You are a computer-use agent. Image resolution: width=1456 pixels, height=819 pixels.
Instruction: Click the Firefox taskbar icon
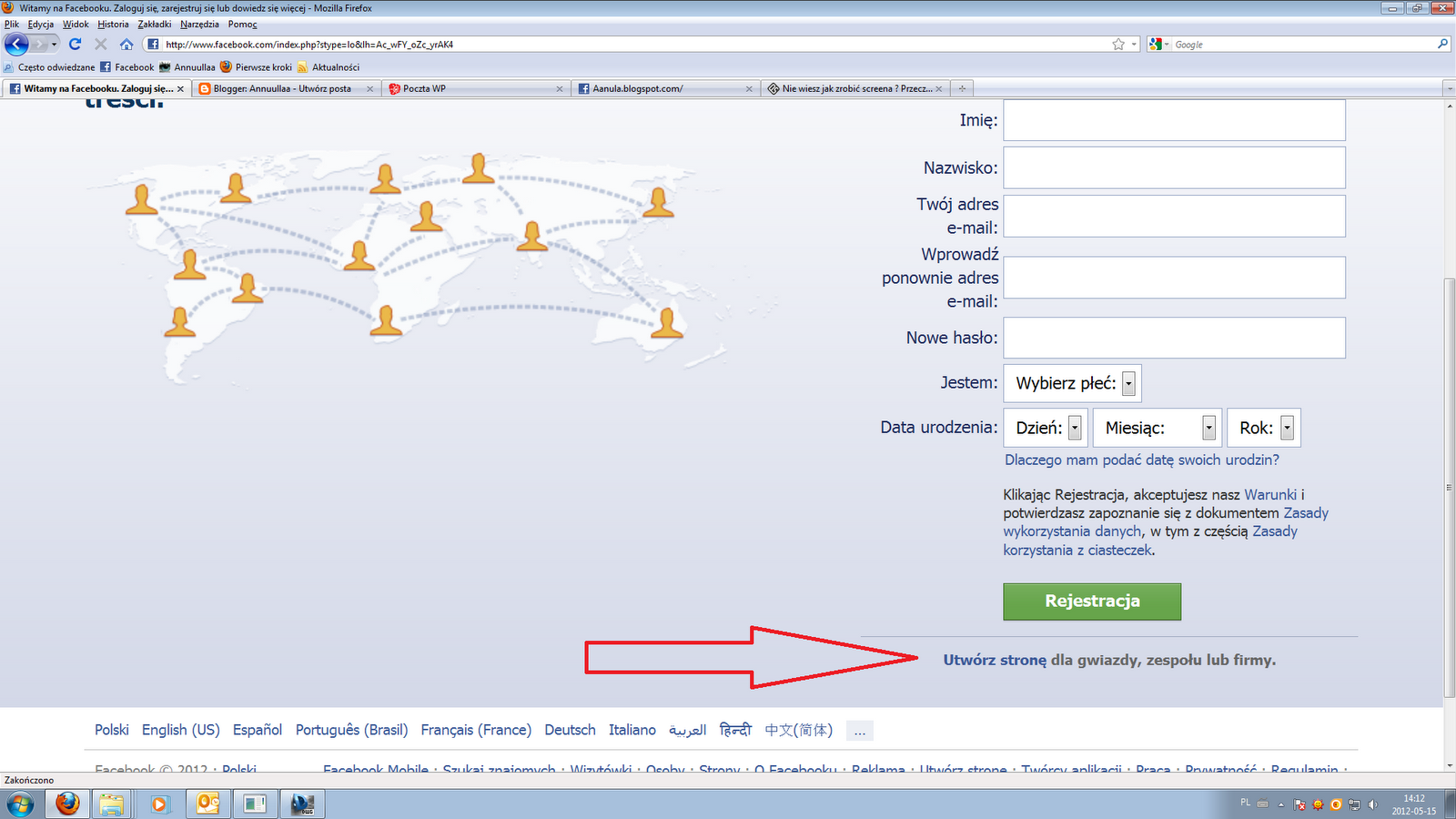coord(67,804)
